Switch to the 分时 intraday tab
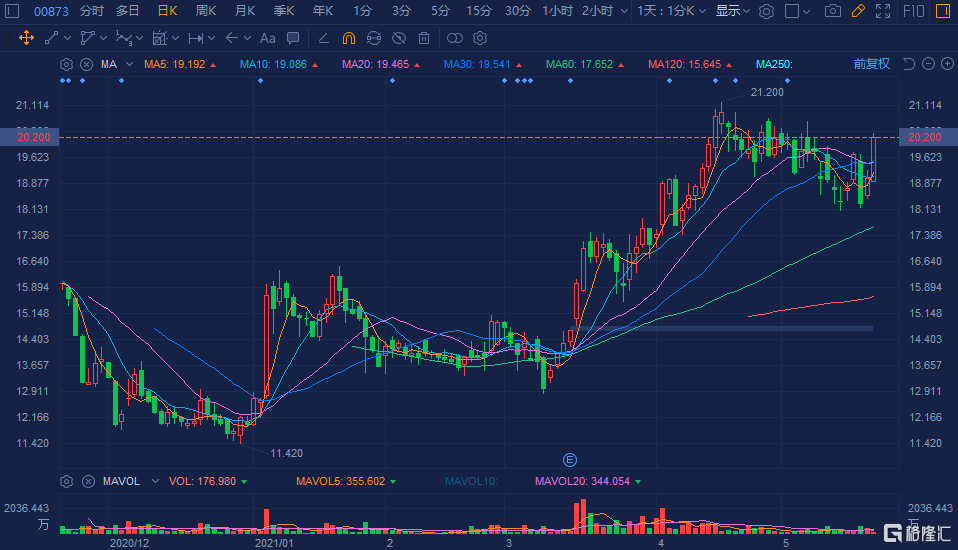This screenshot has width=958, height=550. click(x=91, y=11)
